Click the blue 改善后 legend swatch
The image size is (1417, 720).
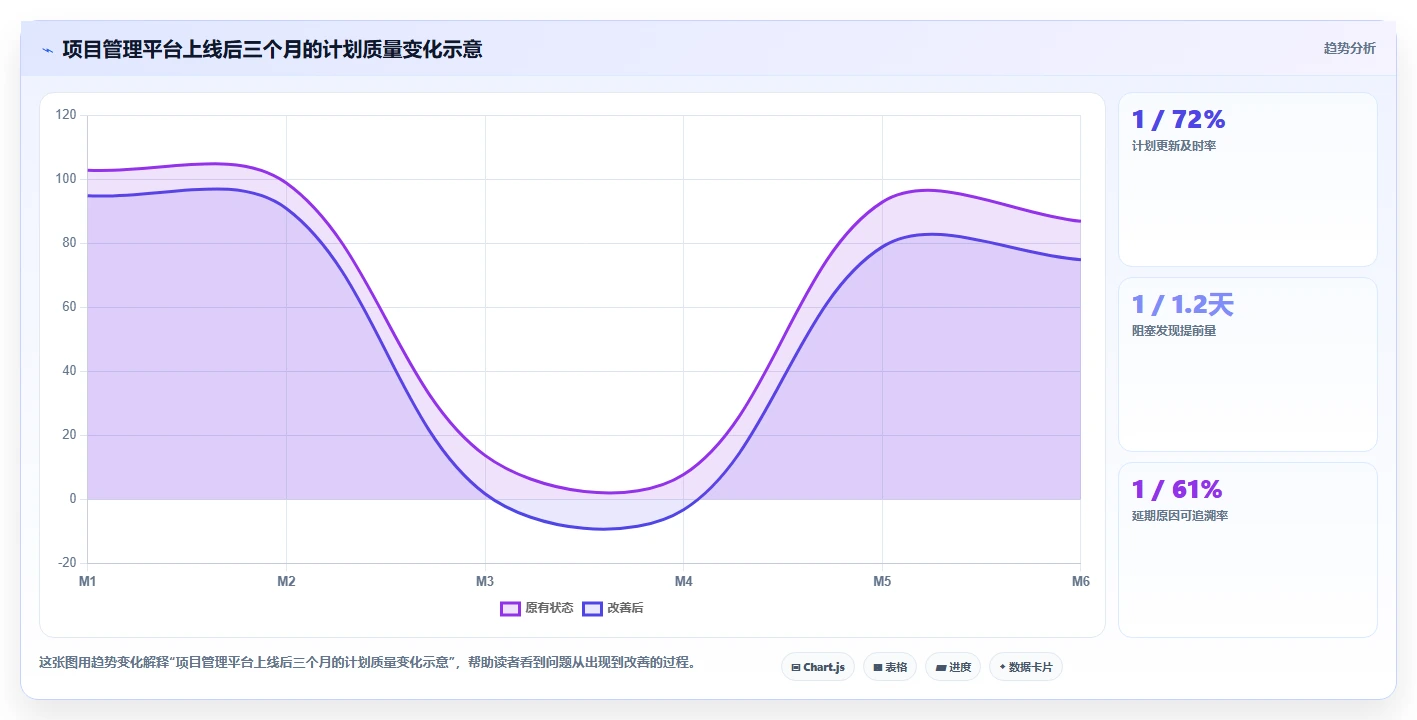click(592, 608)
